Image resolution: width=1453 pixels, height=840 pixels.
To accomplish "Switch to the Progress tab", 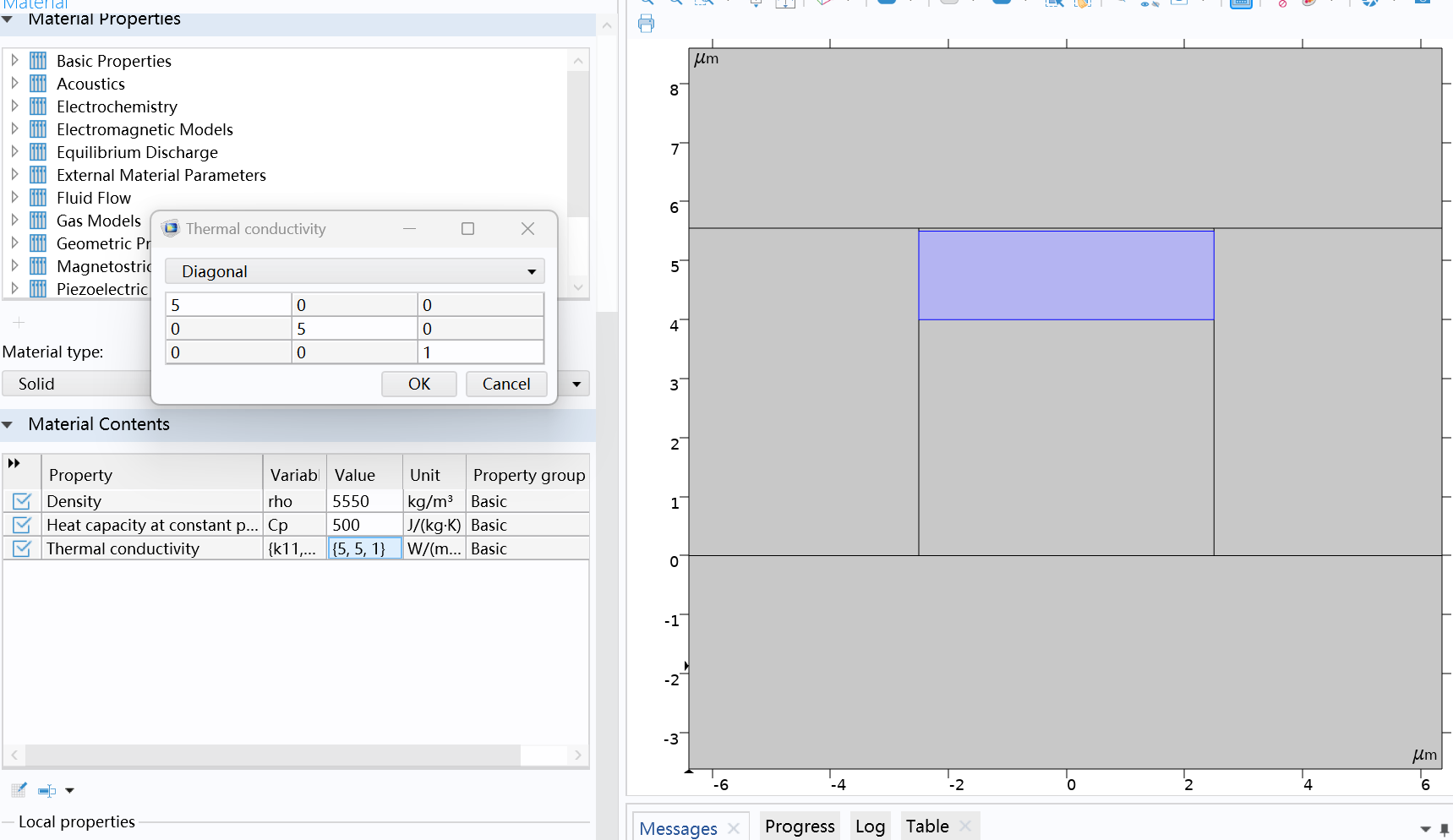I will (x=799, y=826).
